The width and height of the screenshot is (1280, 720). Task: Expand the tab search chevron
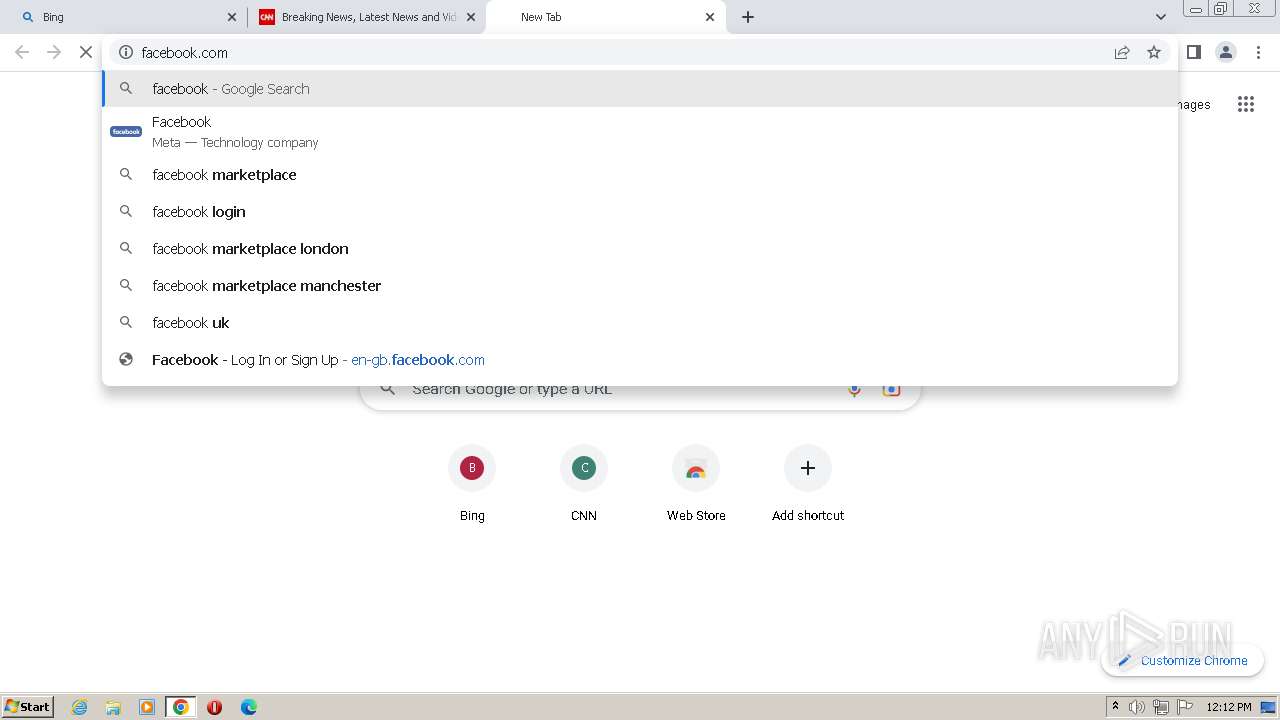coord(1160,17)
